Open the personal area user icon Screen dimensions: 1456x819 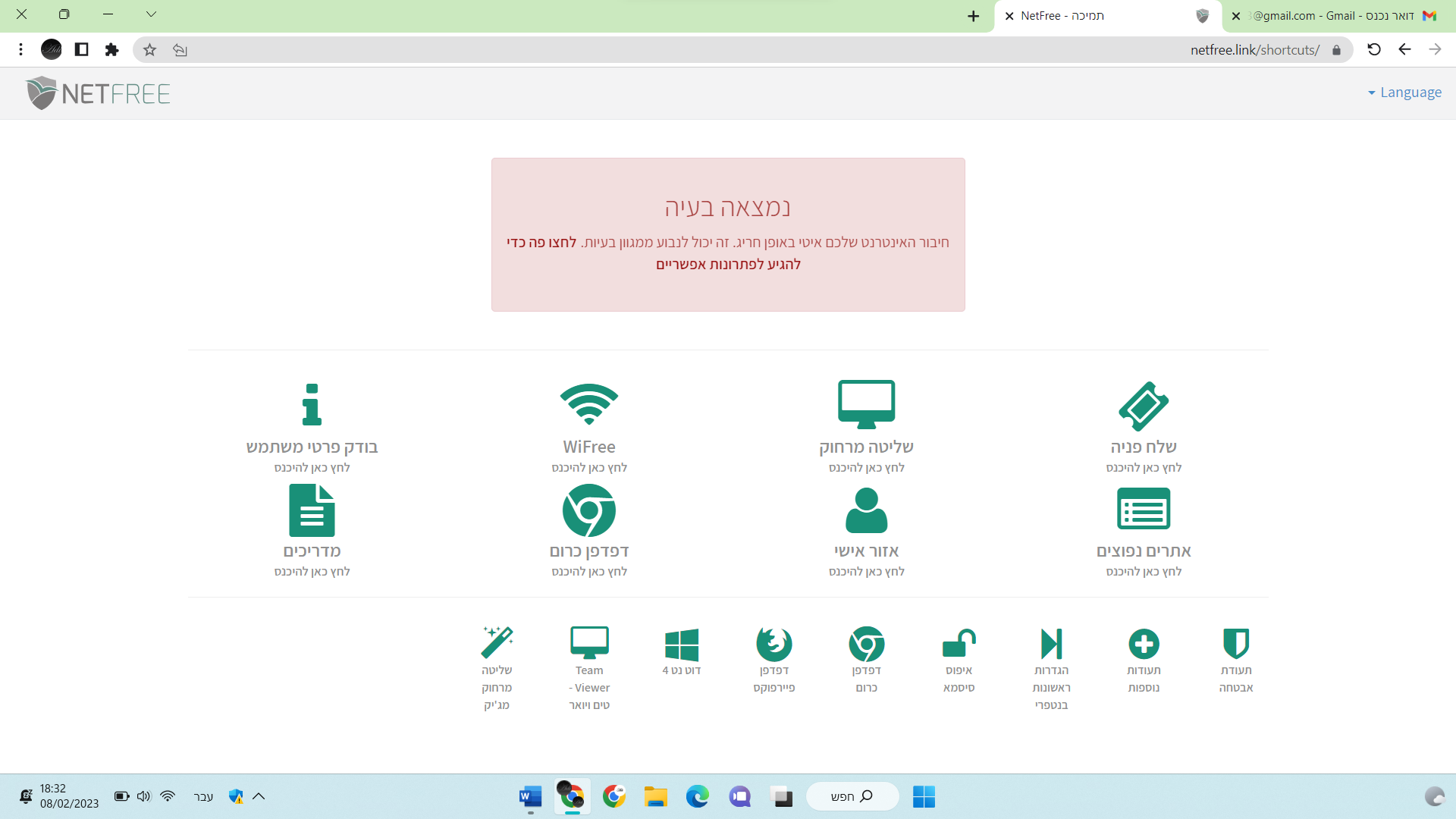point(866,510)
